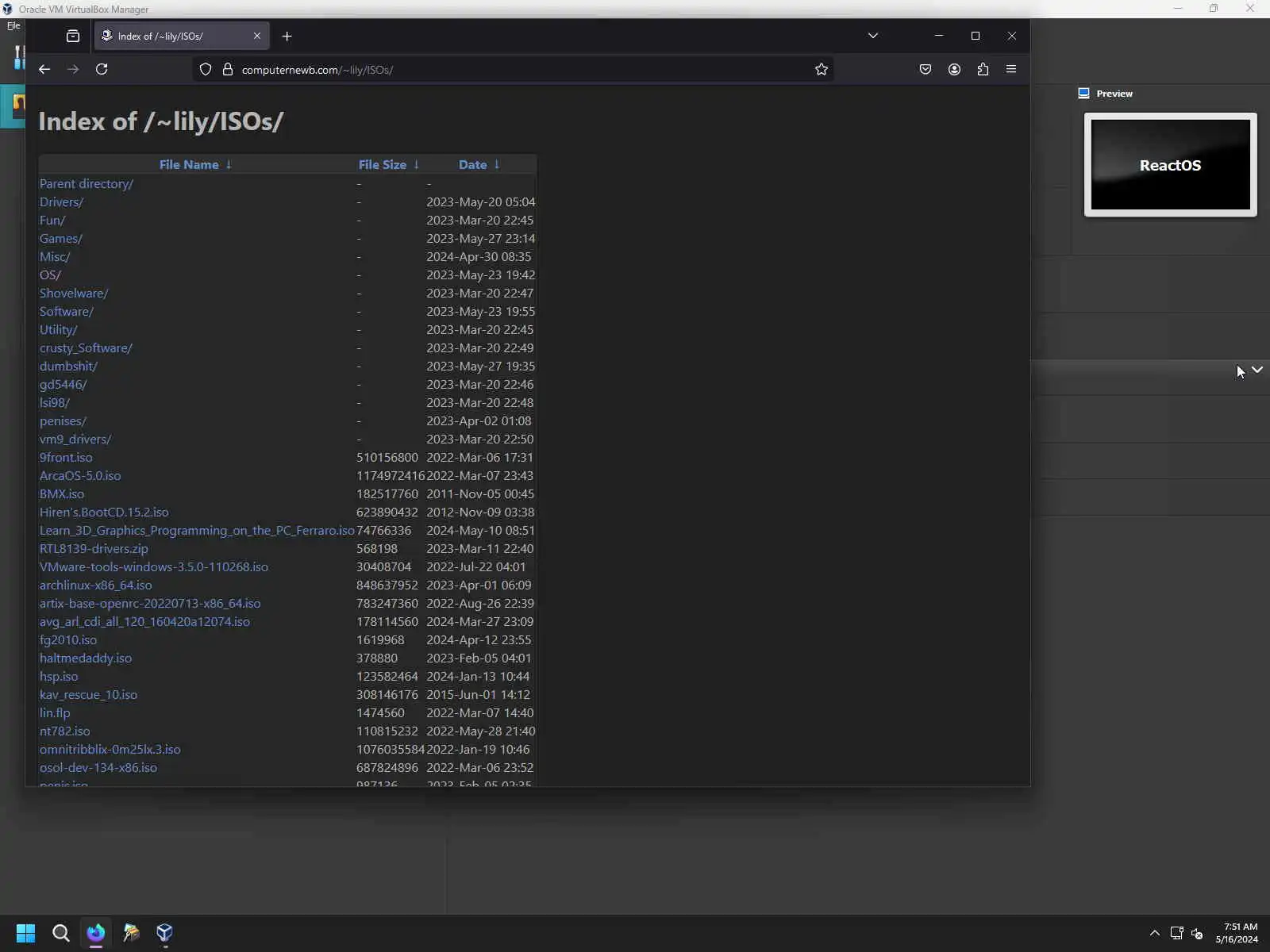Open the OS/ directory
1270x952 pixels.
(x=50, y=275)
